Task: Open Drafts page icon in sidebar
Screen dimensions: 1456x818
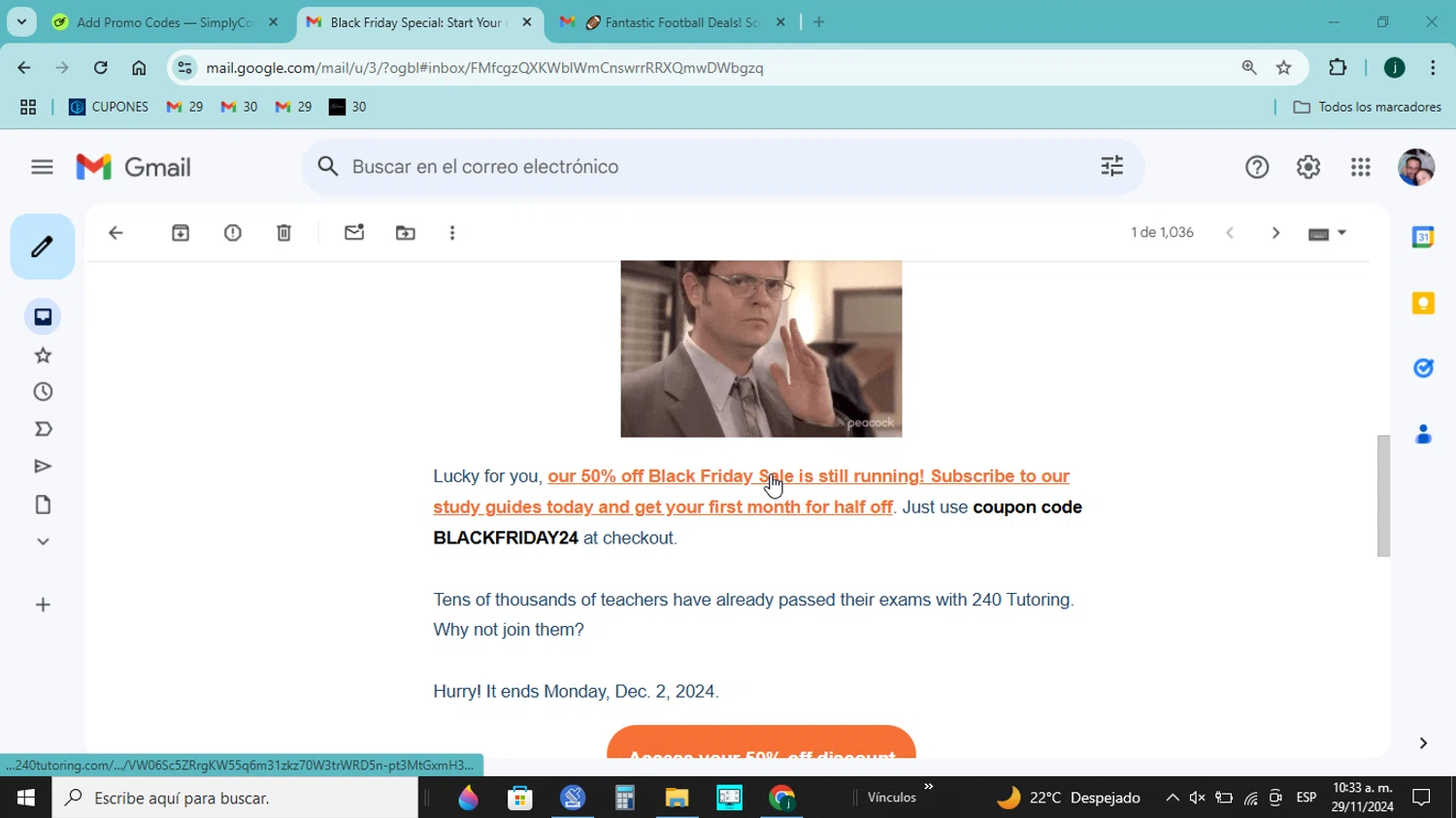Action: (x=43, y=505)
